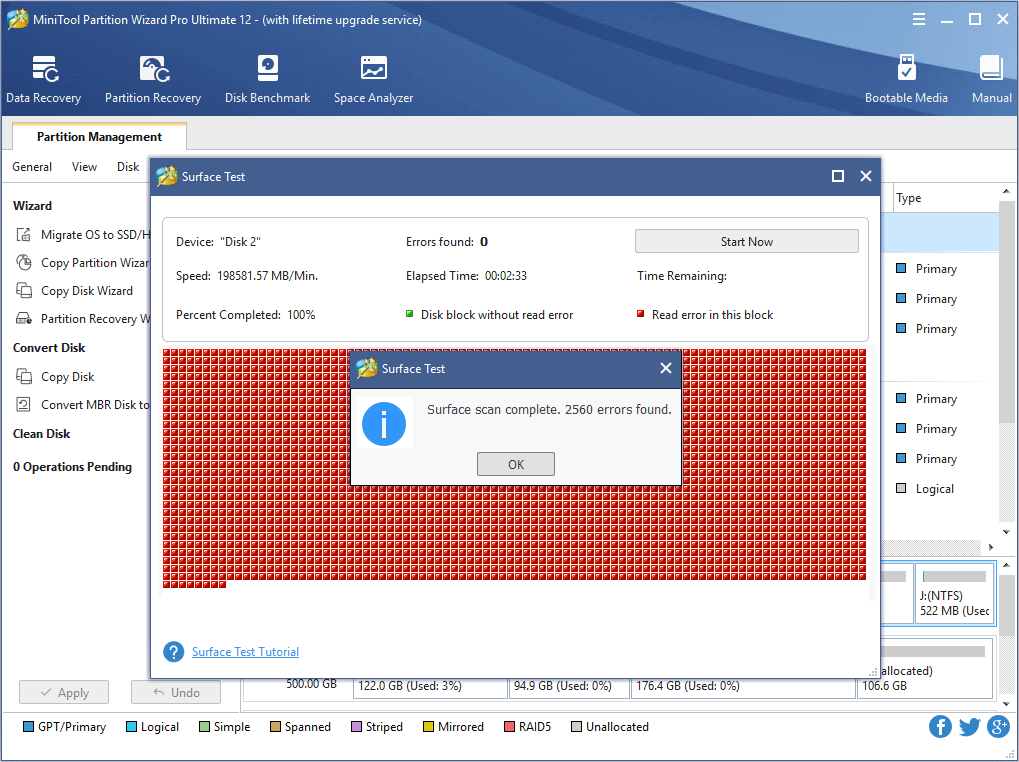Open the Manual

pos(990,78)
